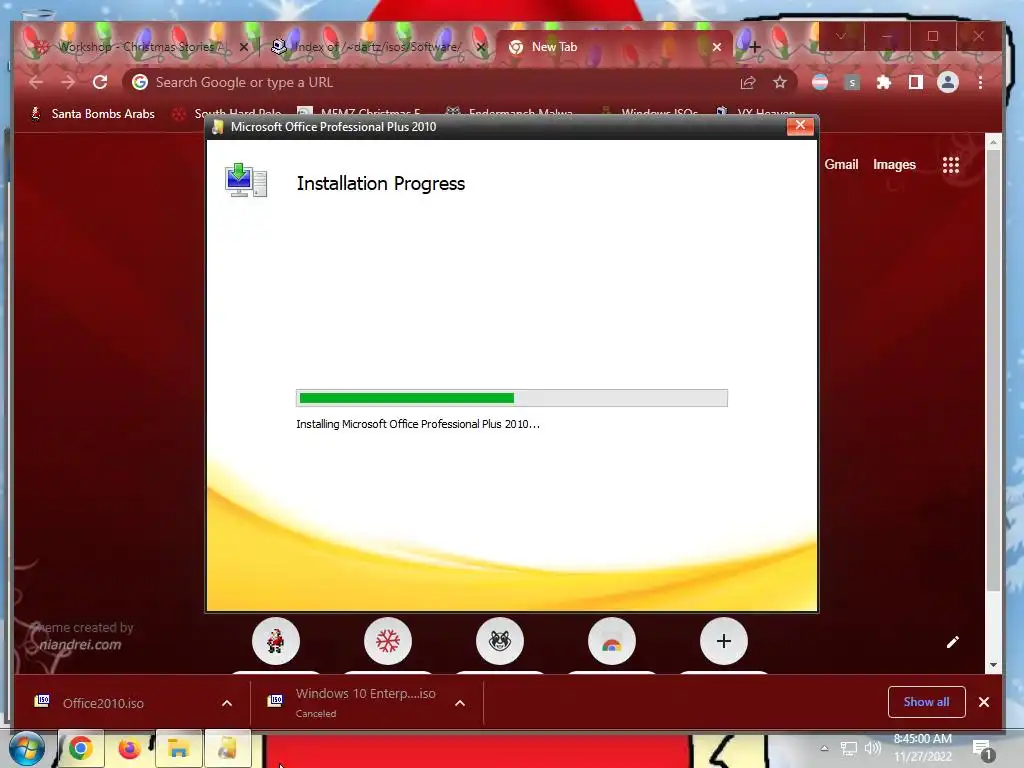The height and width of the screenshot is (768, 1024).
Task: Open the volume speaker tray icon
Action: coord(872,748)
